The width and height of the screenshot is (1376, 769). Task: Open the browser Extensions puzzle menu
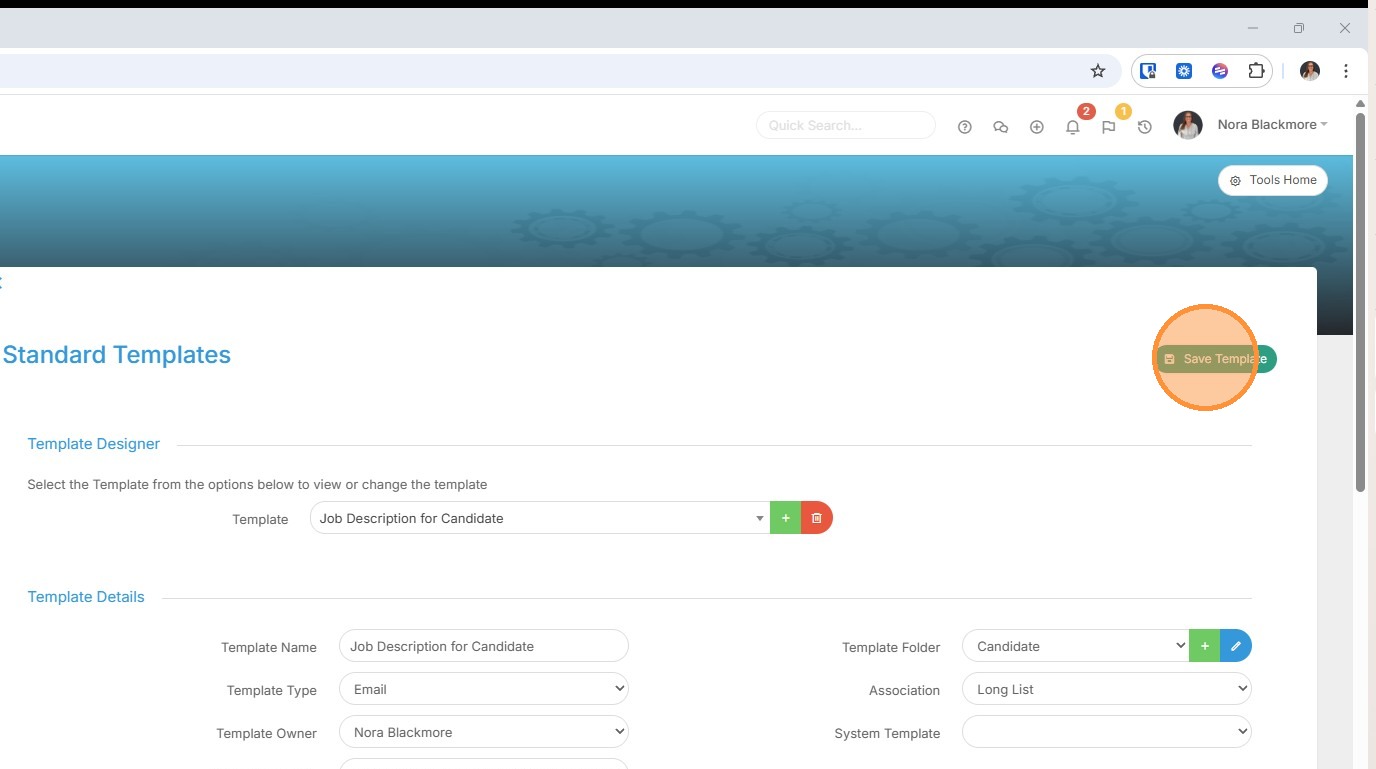pos(1256,71)
